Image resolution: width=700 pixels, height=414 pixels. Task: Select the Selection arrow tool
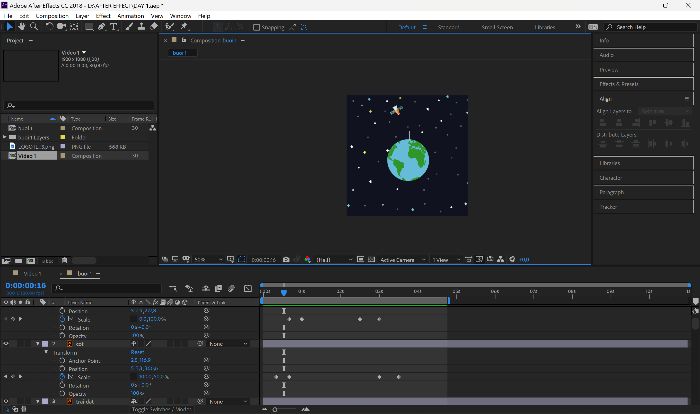(x=9, y=27)
